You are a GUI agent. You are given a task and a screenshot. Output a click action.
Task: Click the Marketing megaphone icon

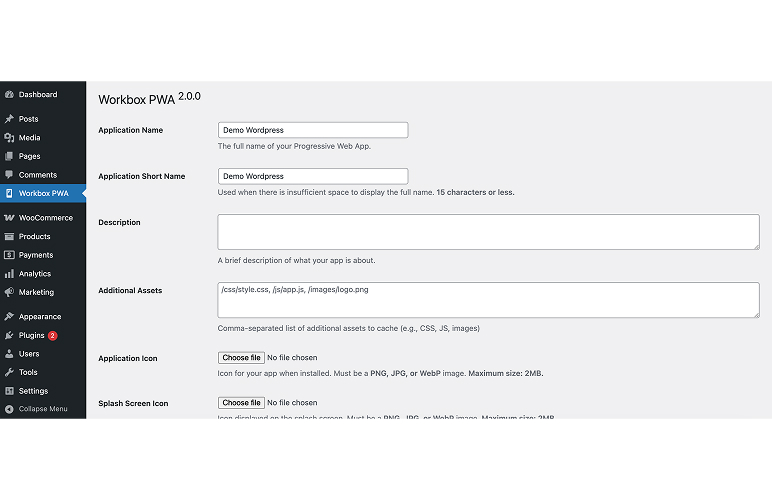[x=9, y=292]
